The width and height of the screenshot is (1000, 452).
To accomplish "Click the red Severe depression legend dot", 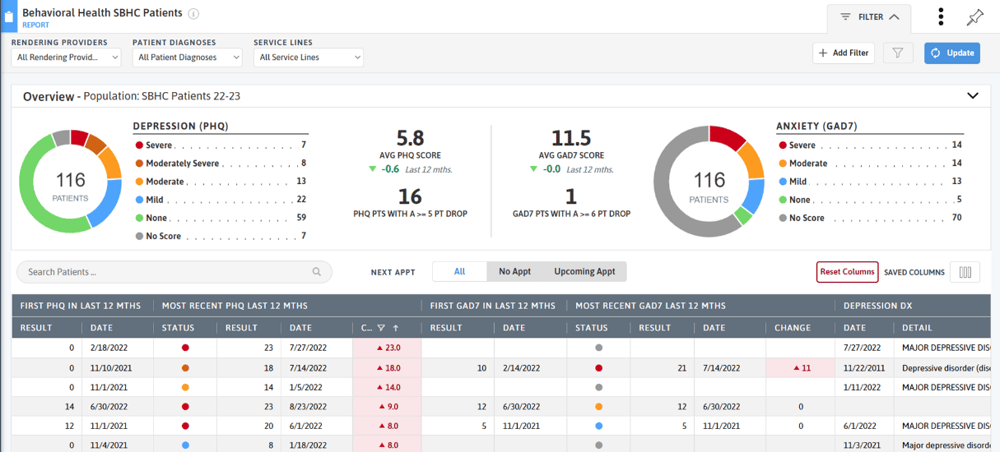I will [138, 145].
